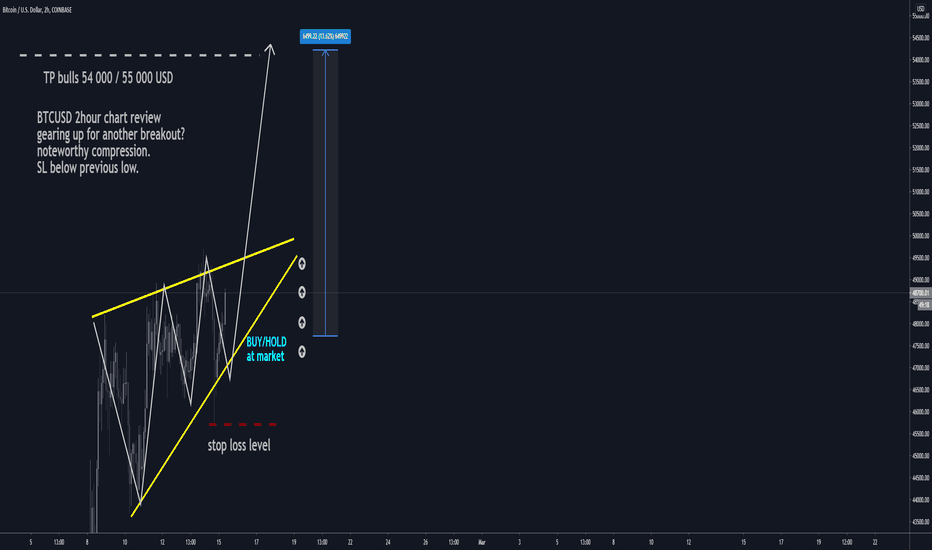
Task: Click the '24' date on the time axis
Action: [388, 542]
